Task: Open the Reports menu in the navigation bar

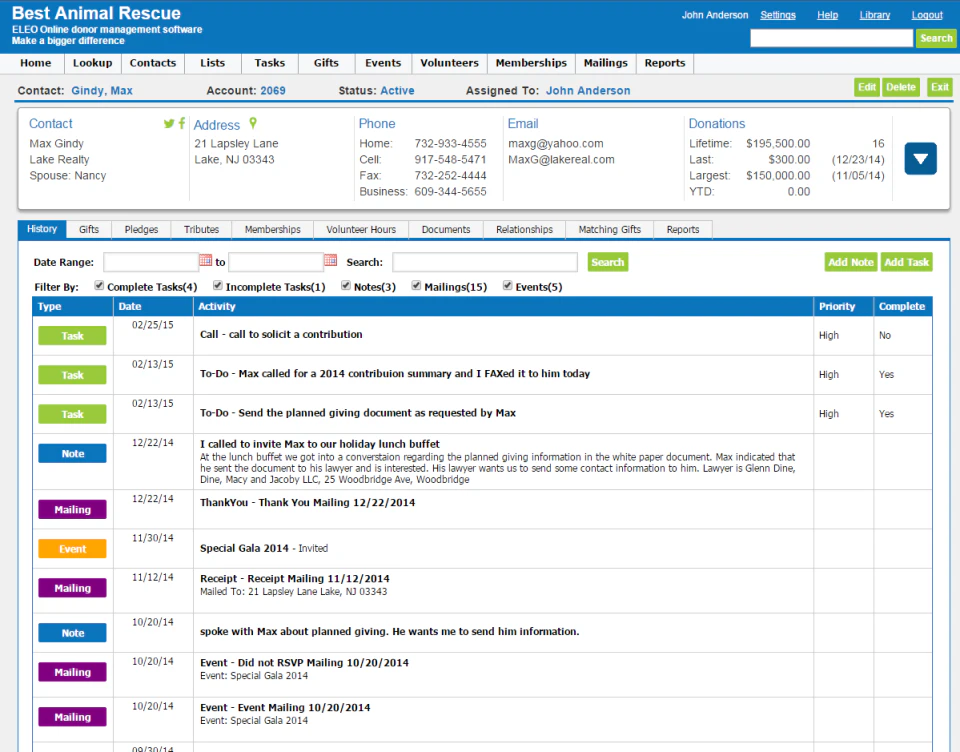Action: click(x=664, y=63)
